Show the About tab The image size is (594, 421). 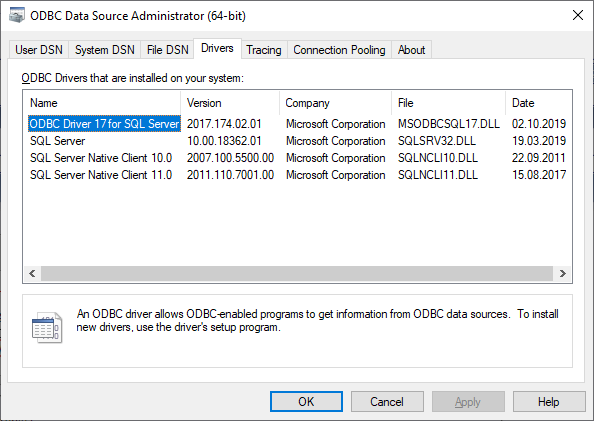coord(411,50)
